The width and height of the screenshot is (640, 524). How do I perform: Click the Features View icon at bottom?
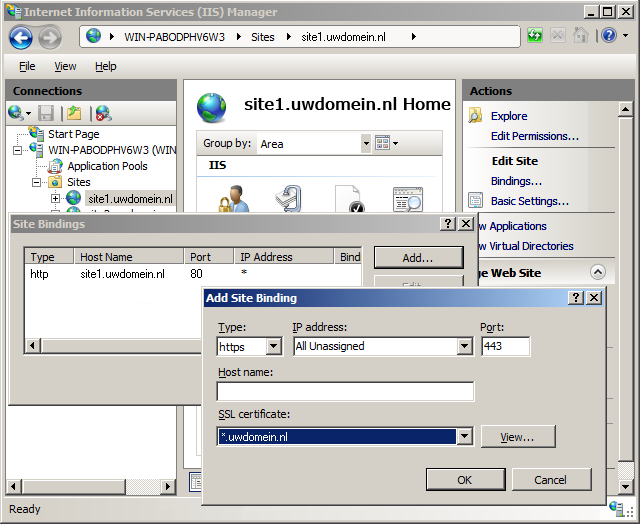click(x=196, y=482)
